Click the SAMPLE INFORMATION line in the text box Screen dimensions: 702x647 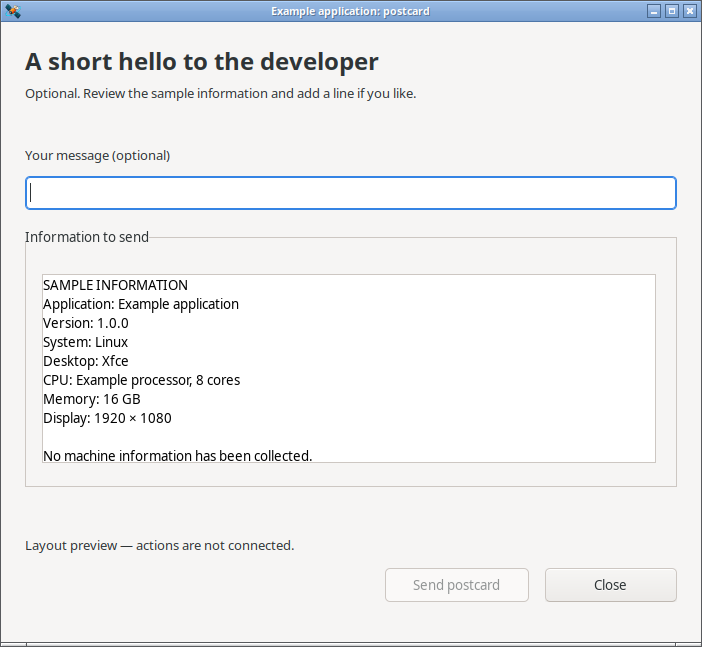[x=116, y=285]
